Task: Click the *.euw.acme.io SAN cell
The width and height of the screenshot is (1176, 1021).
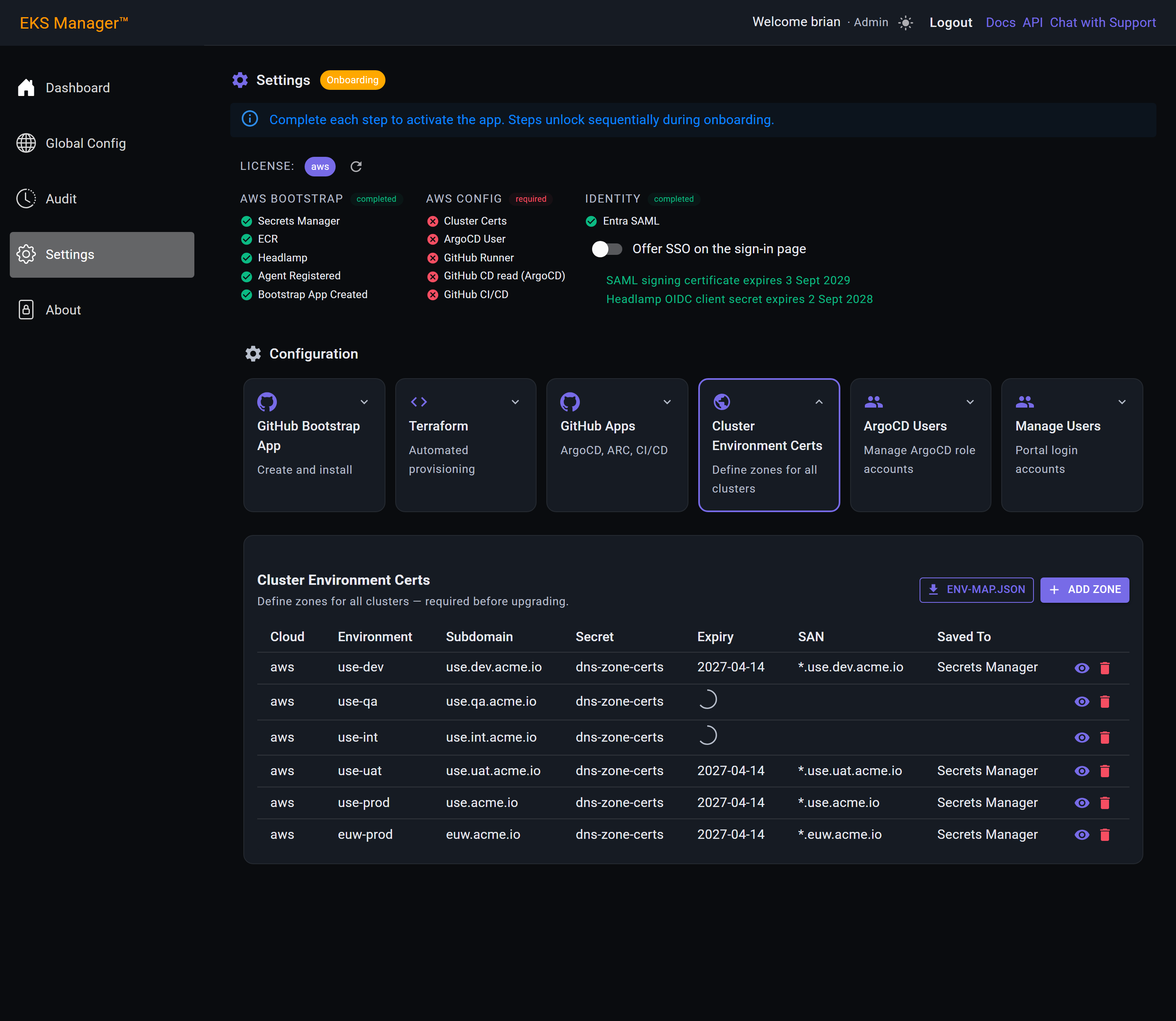Action: 839,835
